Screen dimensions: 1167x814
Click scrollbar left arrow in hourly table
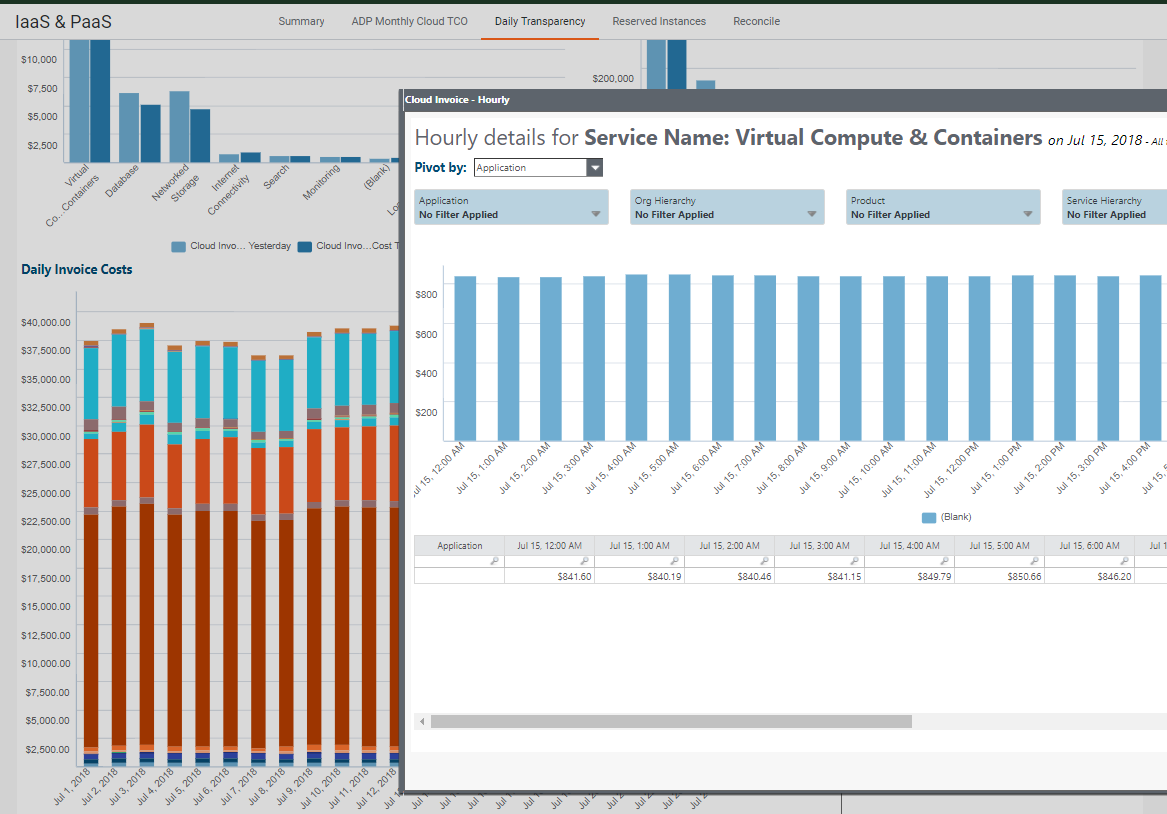422,721
